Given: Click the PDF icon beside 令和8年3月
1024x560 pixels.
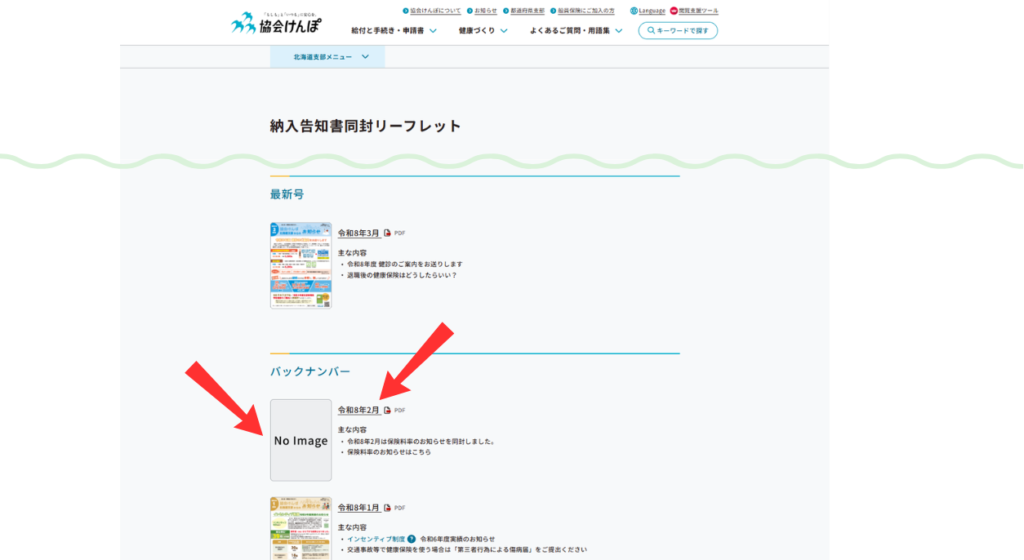Looking at the screenshot, I should click(387, 233).
